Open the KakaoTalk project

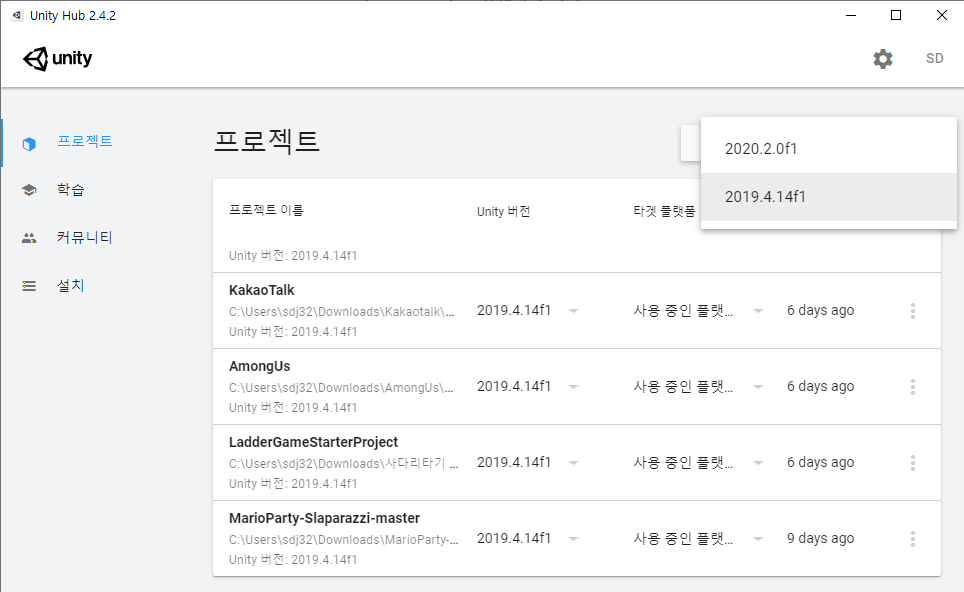point(261,290)
